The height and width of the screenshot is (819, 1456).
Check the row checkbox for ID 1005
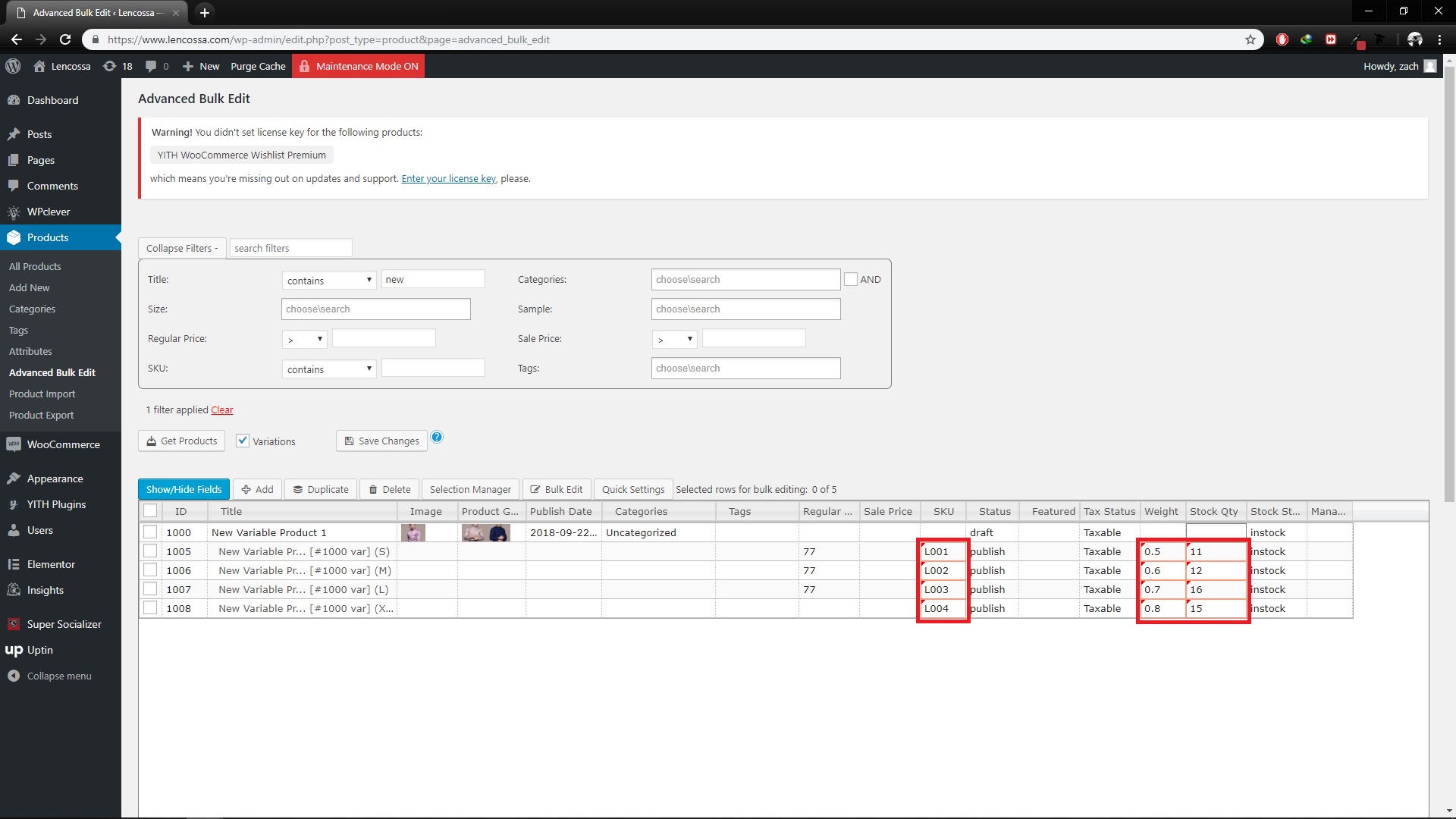(x=150, y=551)
